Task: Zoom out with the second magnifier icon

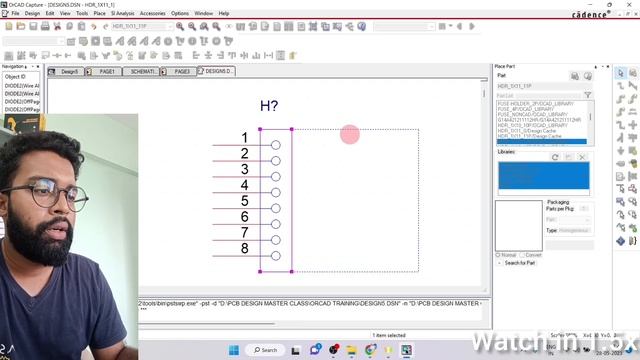Action: [x=192, y=27]
